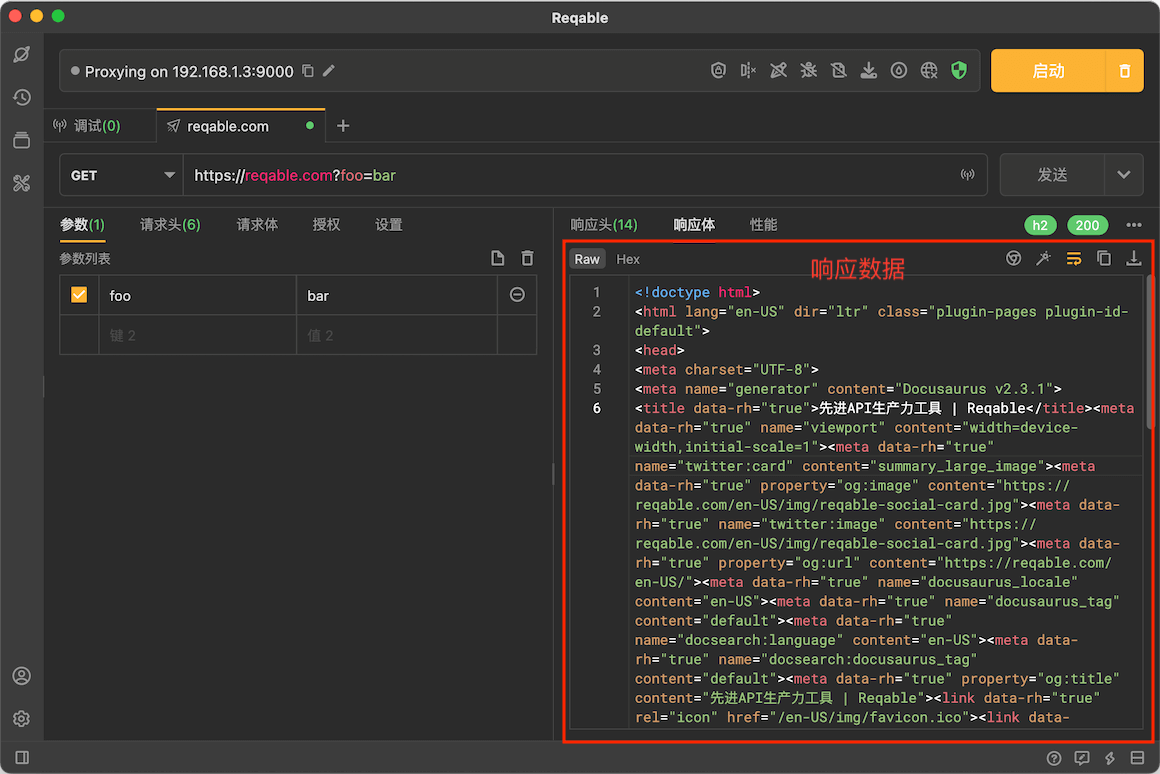The height and width of the screenshot is (774, 1160).
Task: Click the shield-with-lock certificate icon
Action: [x=718, y=70]
